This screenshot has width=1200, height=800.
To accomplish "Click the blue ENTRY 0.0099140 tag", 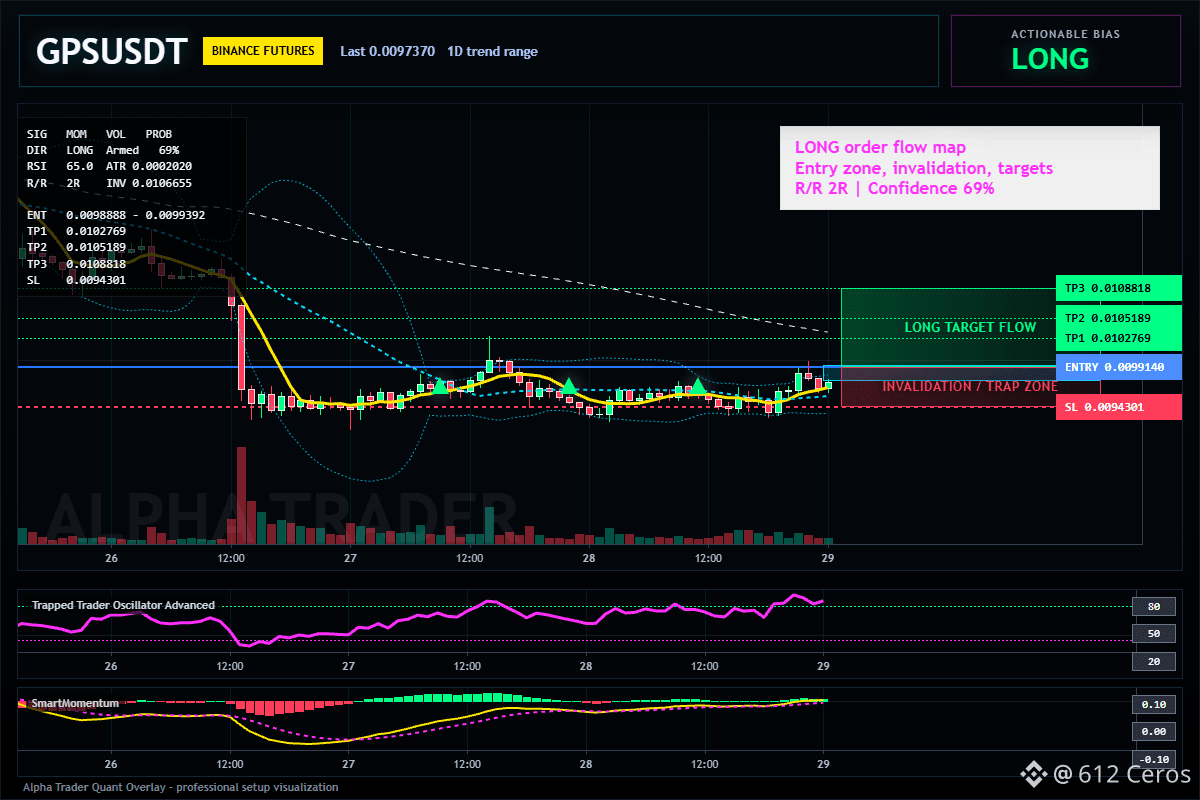I will [1119, 367].
